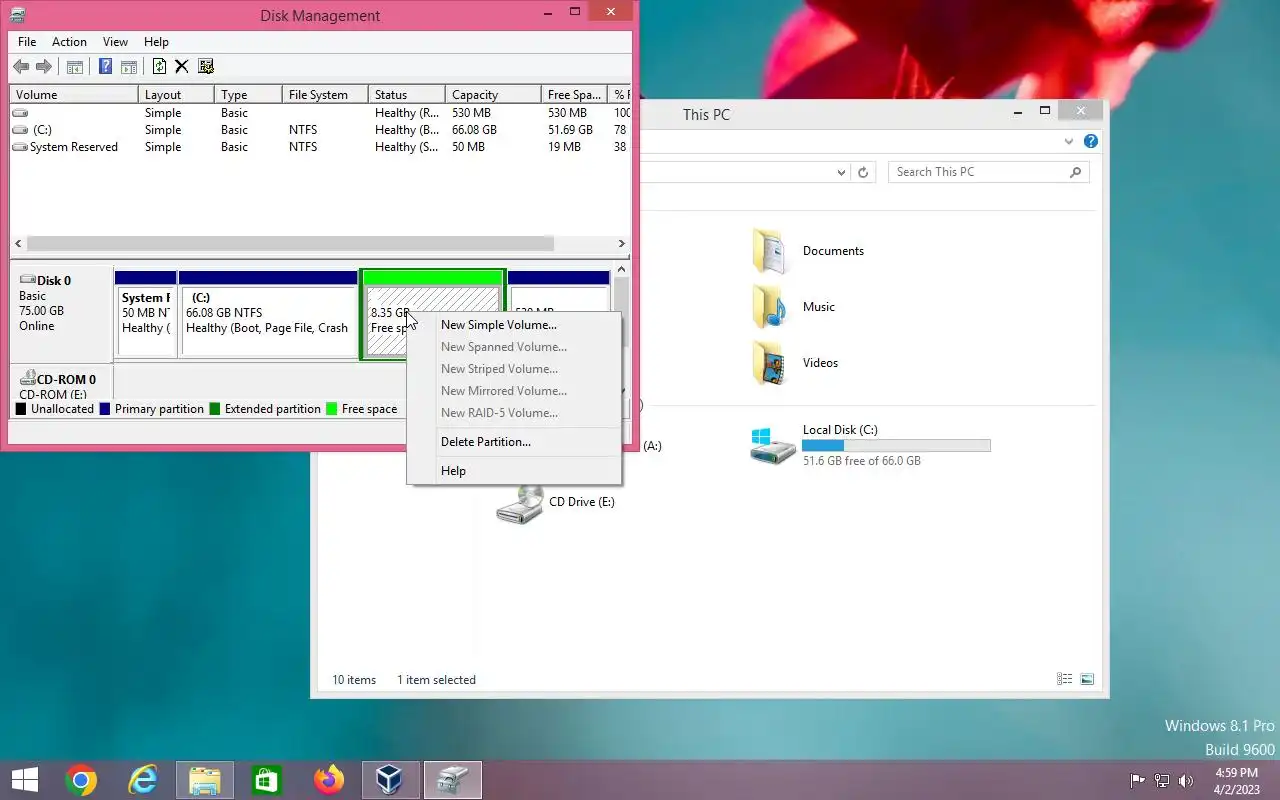Switch This PC to large icons view

click(1087, 679)
